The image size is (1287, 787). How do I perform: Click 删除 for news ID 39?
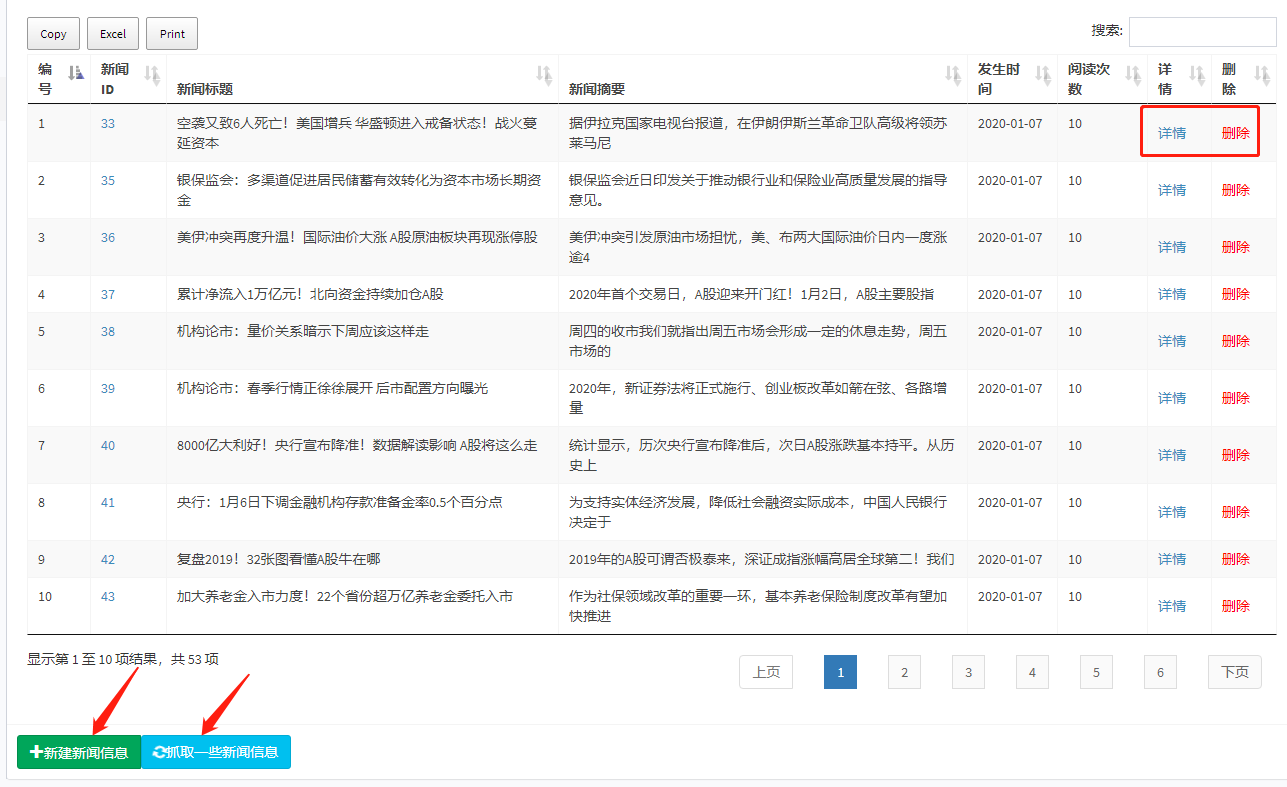(1236, 398)
